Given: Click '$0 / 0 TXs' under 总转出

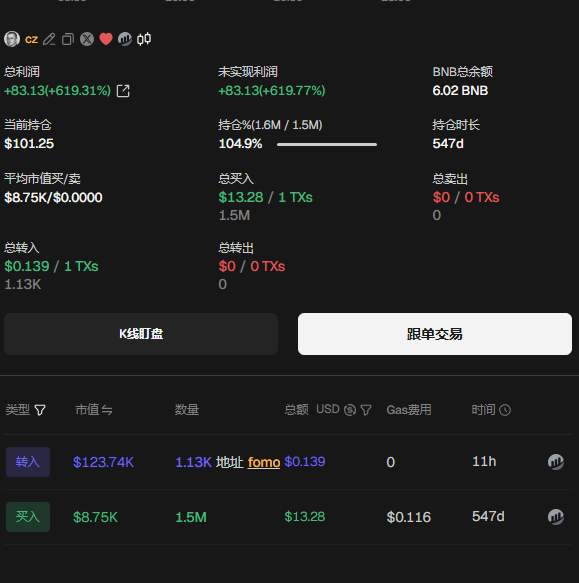Looking at the screenshot, I should click(x=252, y=266).
